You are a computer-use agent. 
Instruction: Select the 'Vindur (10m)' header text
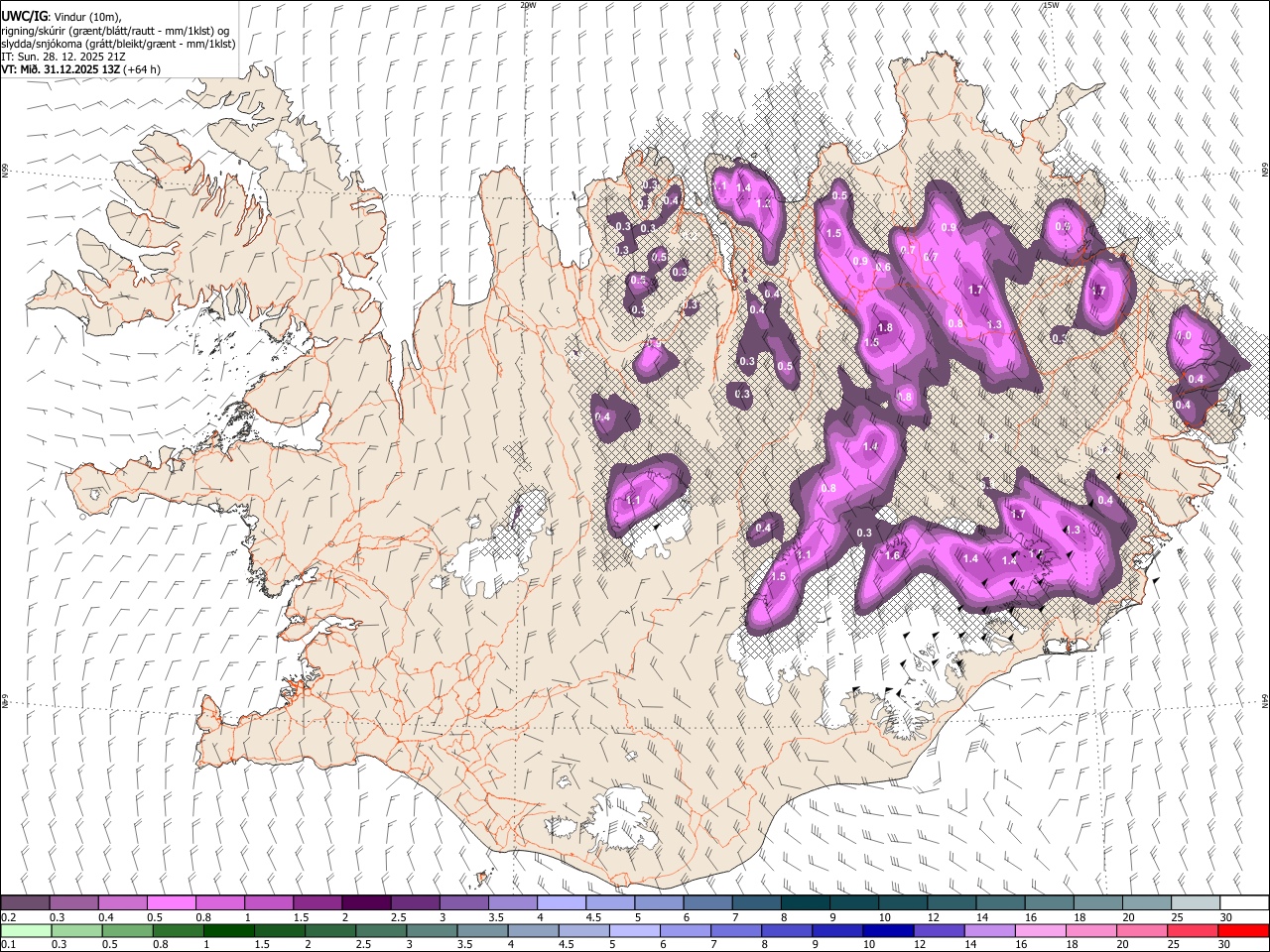coord(87,16)
